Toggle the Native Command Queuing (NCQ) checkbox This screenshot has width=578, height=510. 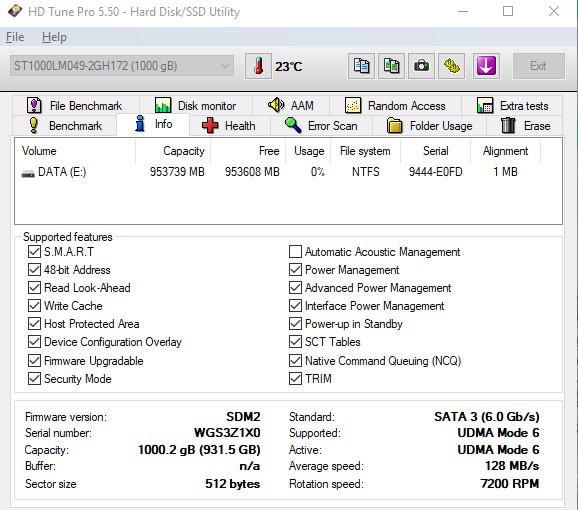tap(295, 360)
